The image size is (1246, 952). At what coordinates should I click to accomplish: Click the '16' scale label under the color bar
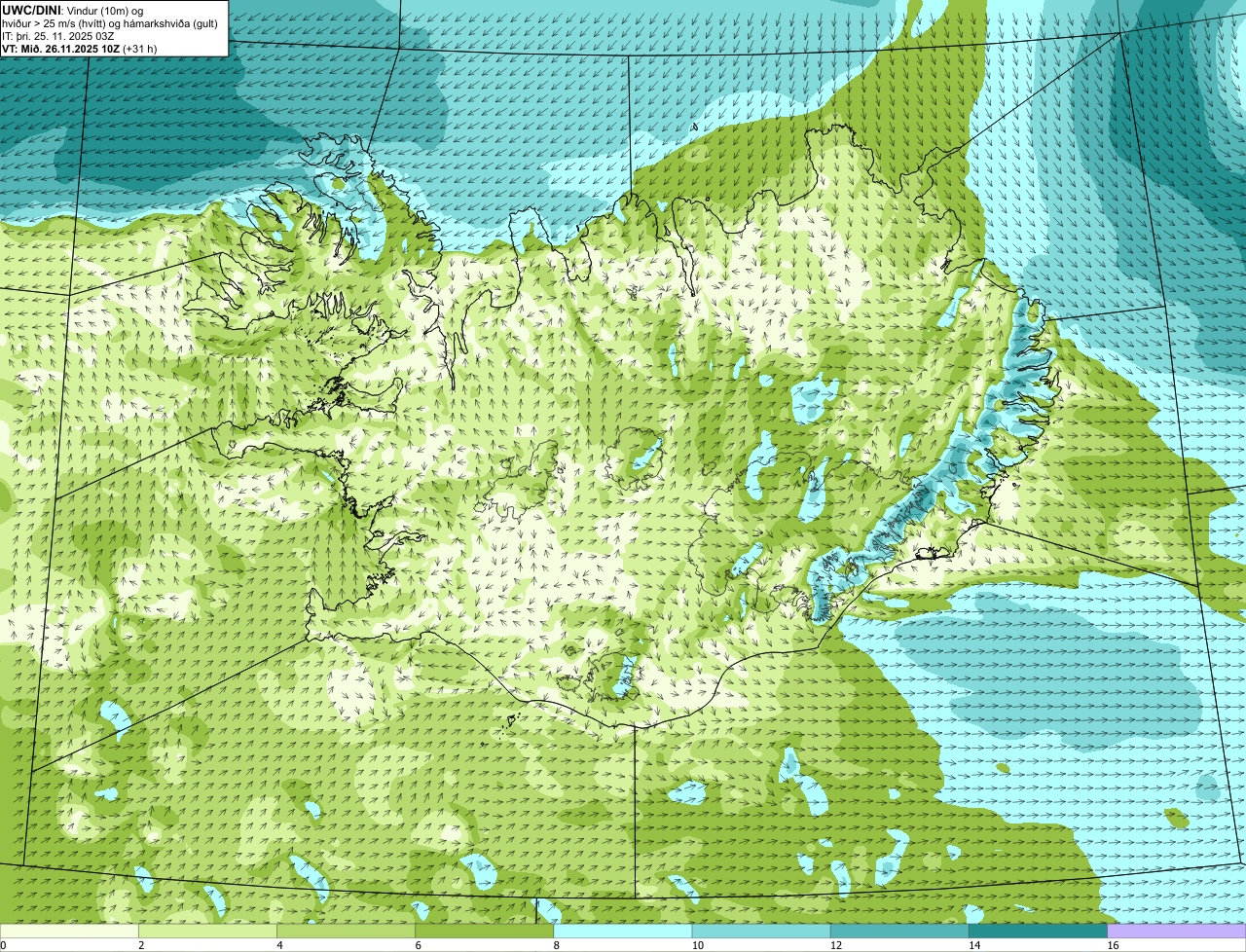click(x=1113, y=945)
